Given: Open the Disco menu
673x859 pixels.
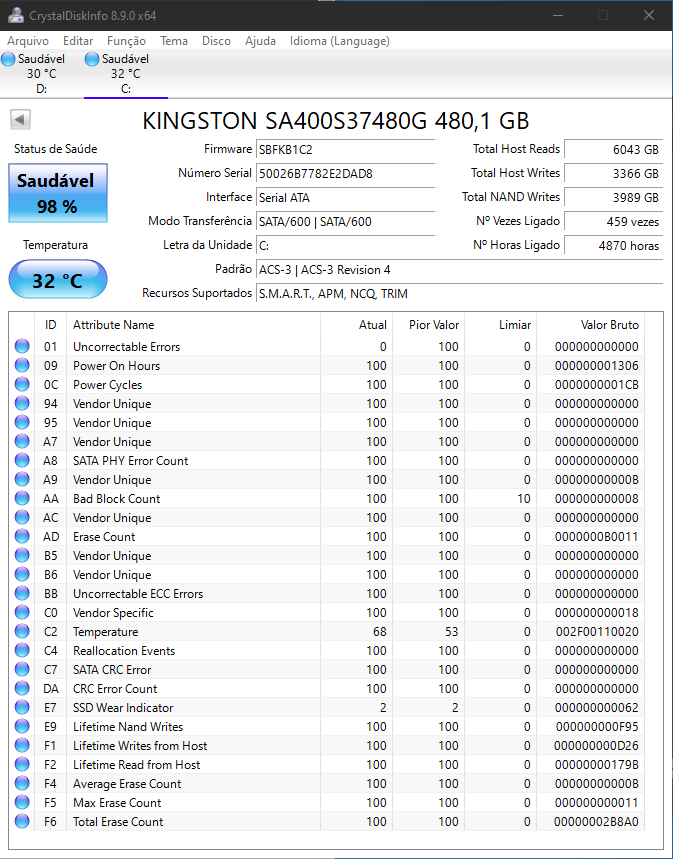Looking at the screenshot, I should [216, 41].
